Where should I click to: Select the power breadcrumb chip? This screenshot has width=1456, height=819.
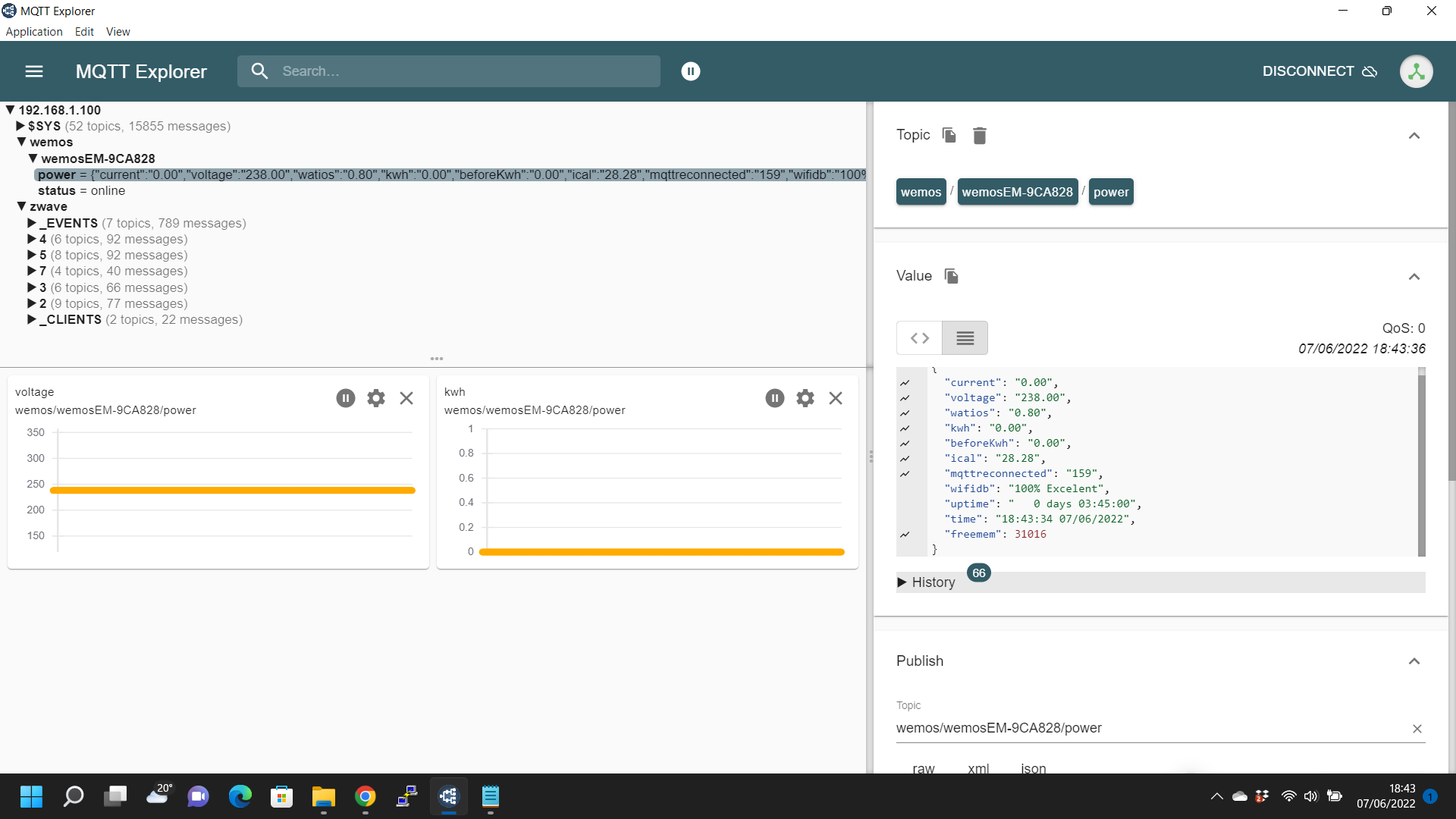tap(1110, 192)
